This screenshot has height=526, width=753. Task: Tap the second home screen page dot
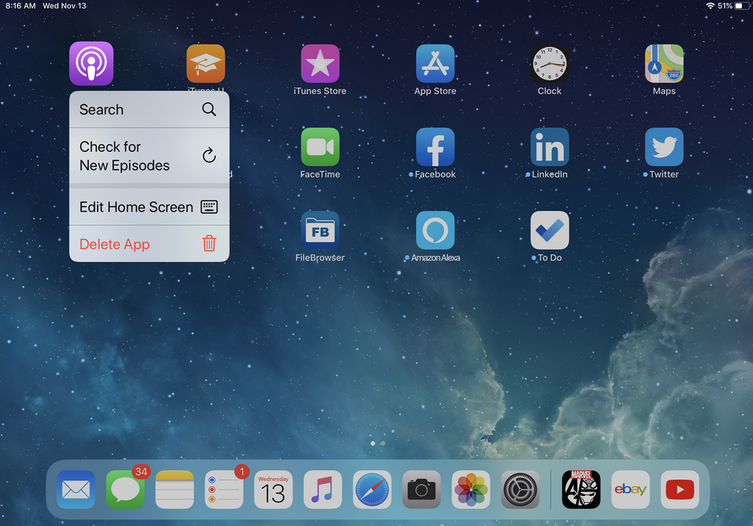click(x=383, y=443)
